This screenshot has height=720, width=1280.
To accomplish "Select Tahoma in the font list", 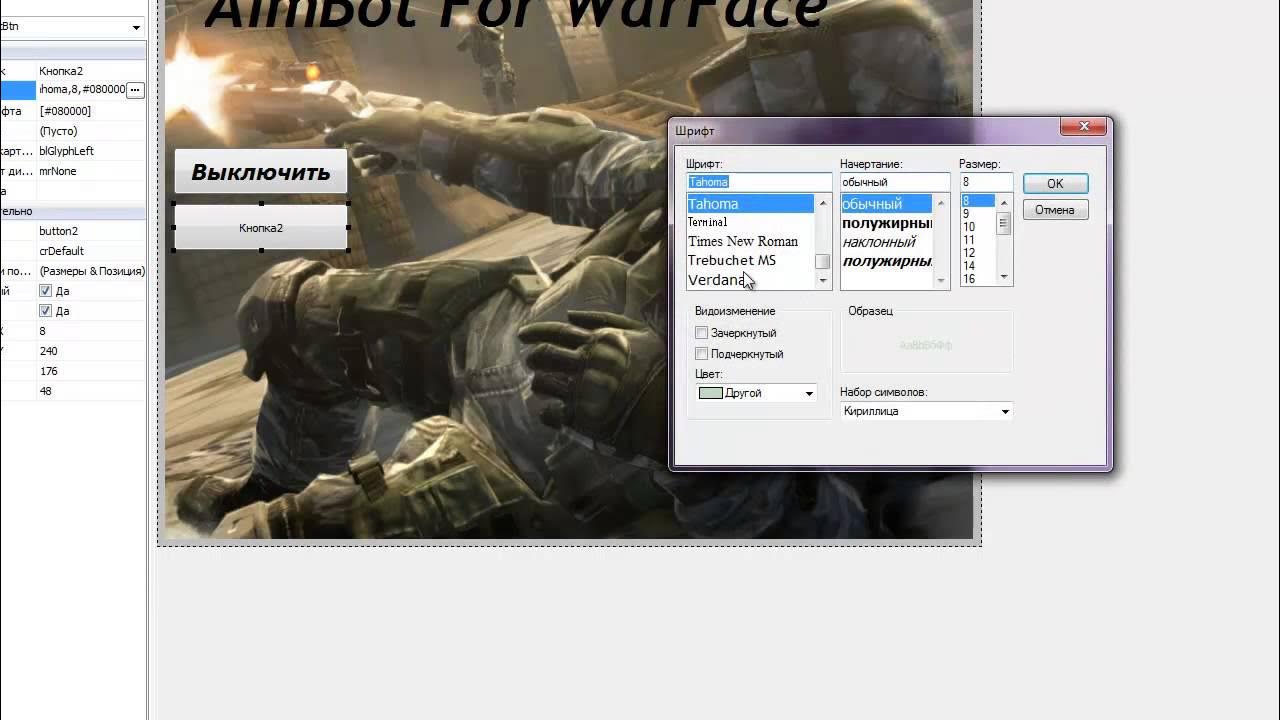I will (750, 204).
